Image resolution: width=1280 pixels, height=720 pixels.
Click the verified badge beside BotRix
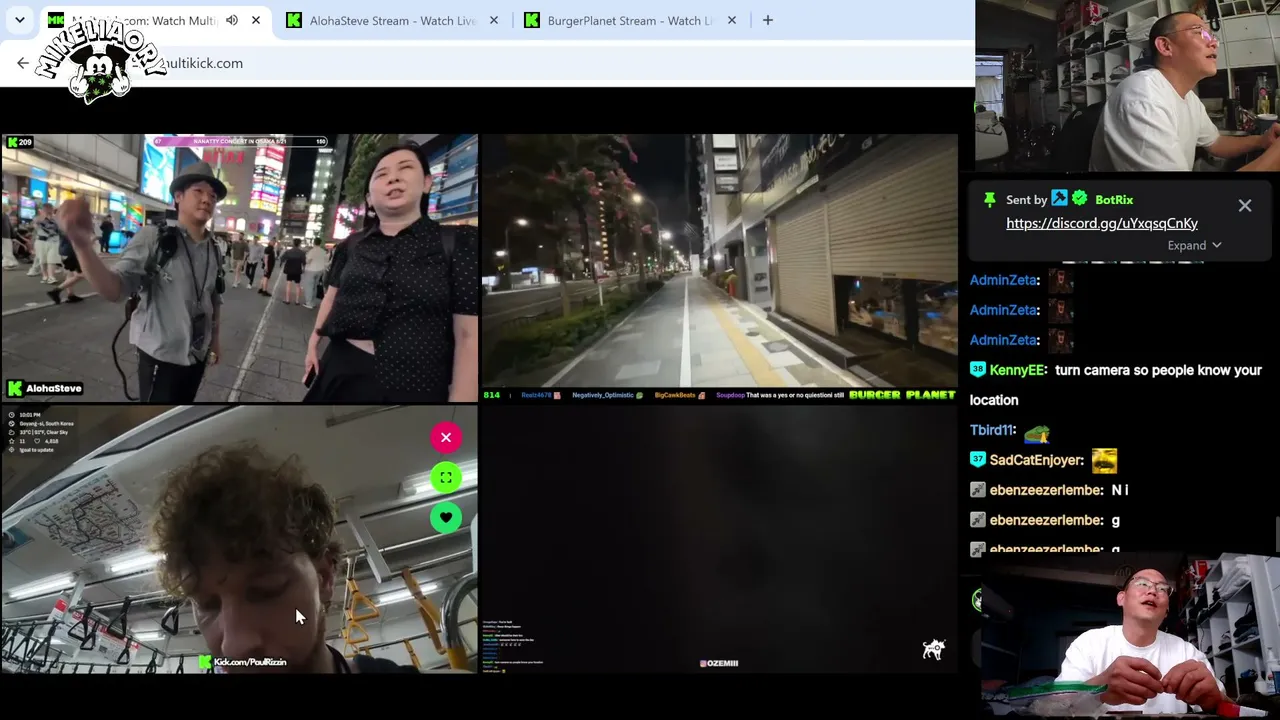pos(1079,199)
